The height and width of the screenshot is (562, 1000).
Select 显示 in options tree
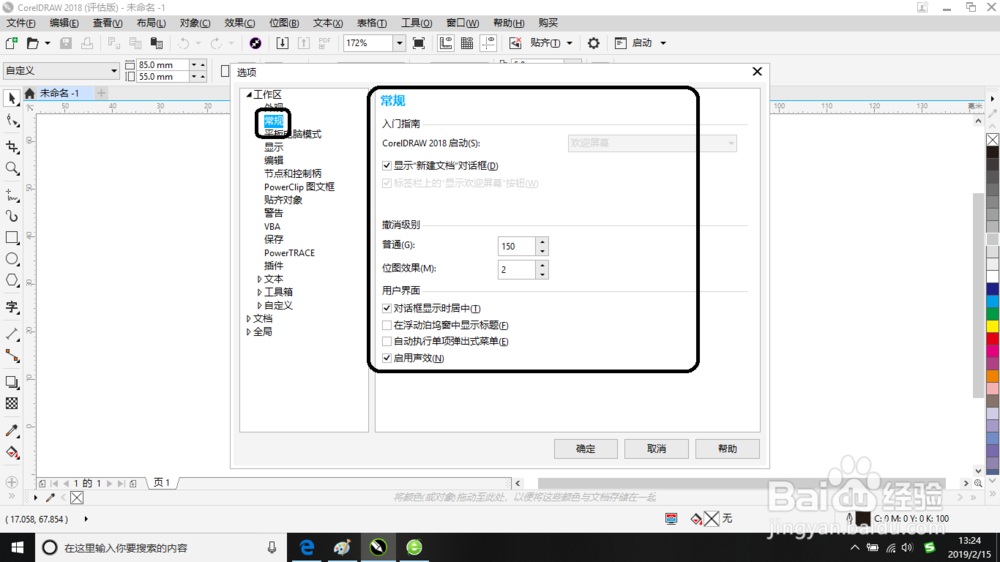274,147
